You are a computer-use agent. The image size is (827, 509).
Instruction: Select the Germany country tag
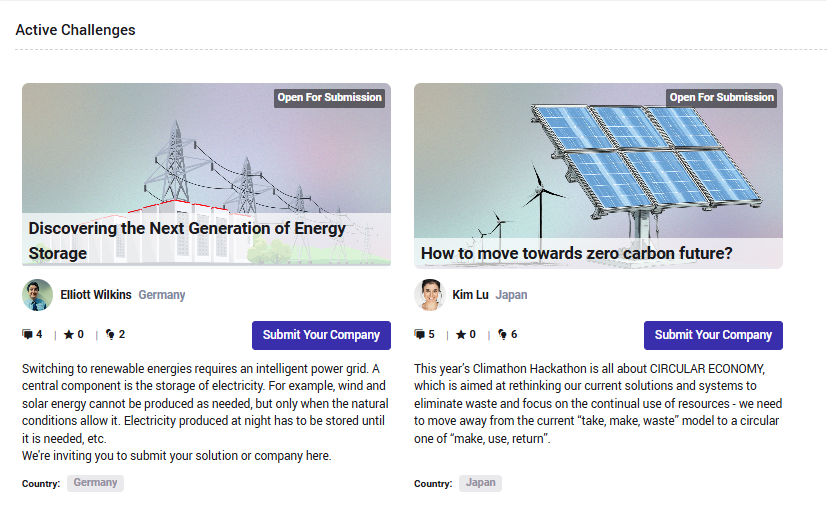(95, 483)
